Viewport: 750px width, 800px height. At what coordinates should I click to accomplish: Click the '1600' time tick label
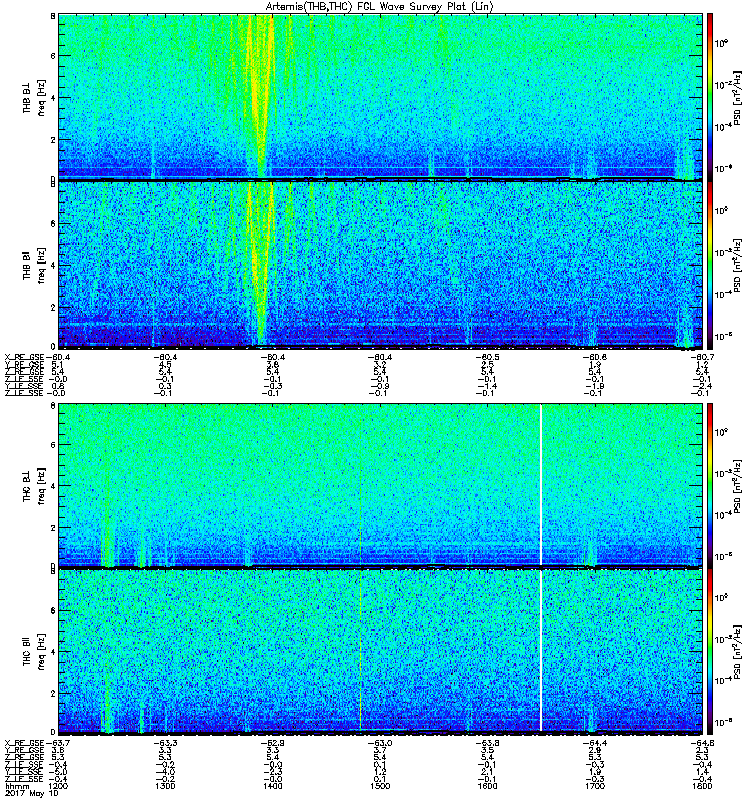tap(487, 786)
